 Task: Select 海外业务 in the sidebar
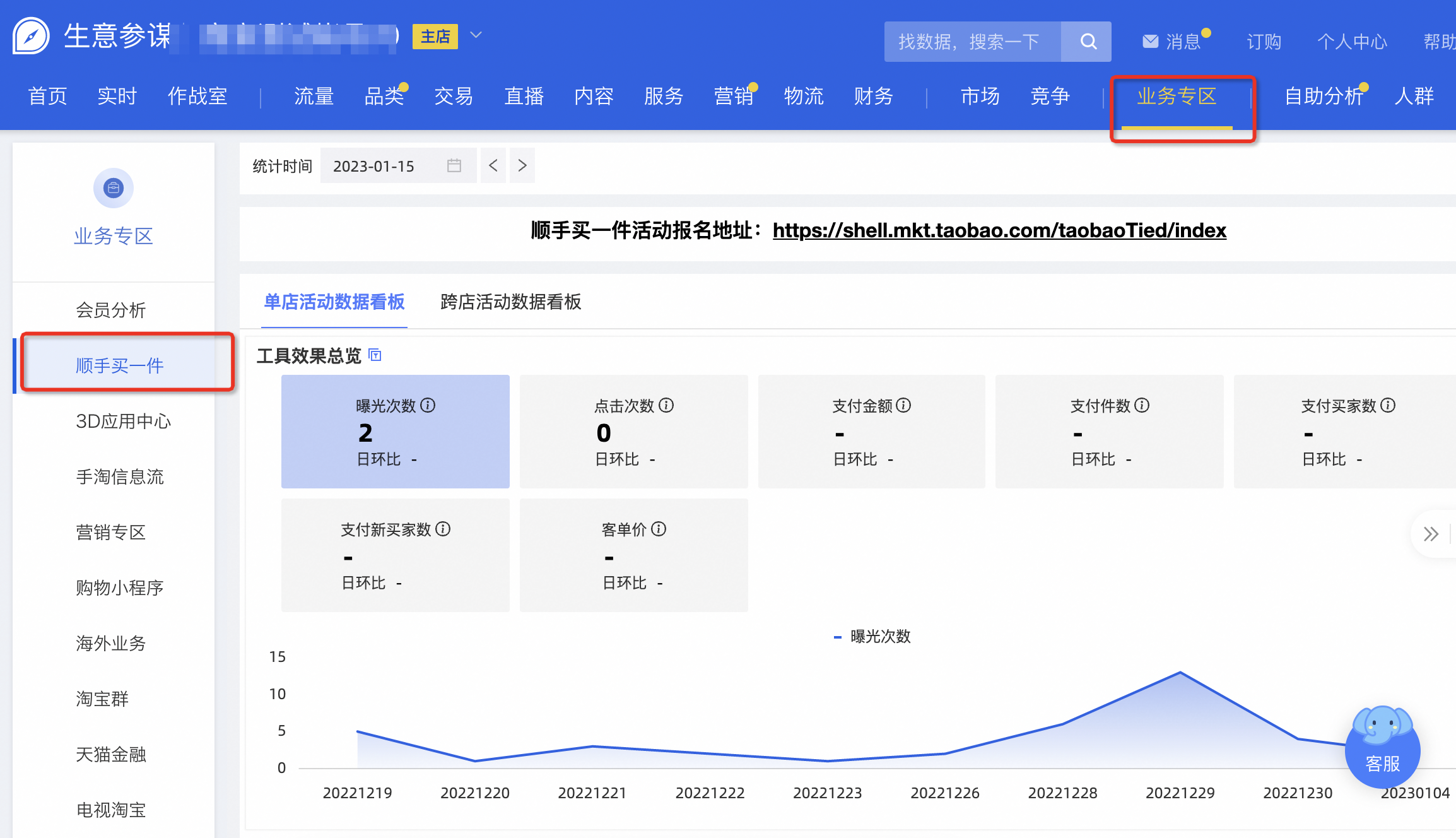111,643
